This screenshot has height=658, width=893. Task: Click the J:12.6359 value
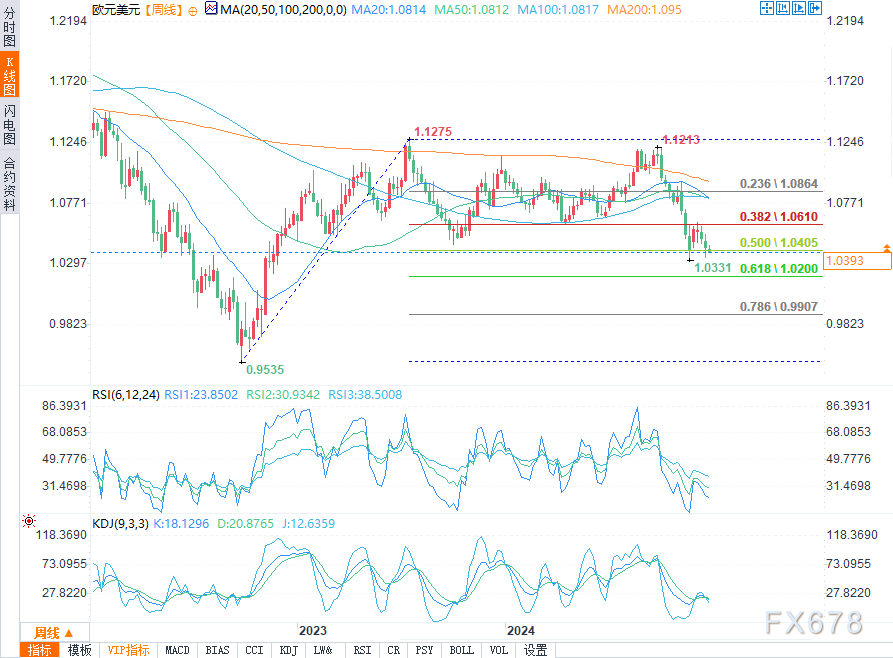click(x=308, y=524)
